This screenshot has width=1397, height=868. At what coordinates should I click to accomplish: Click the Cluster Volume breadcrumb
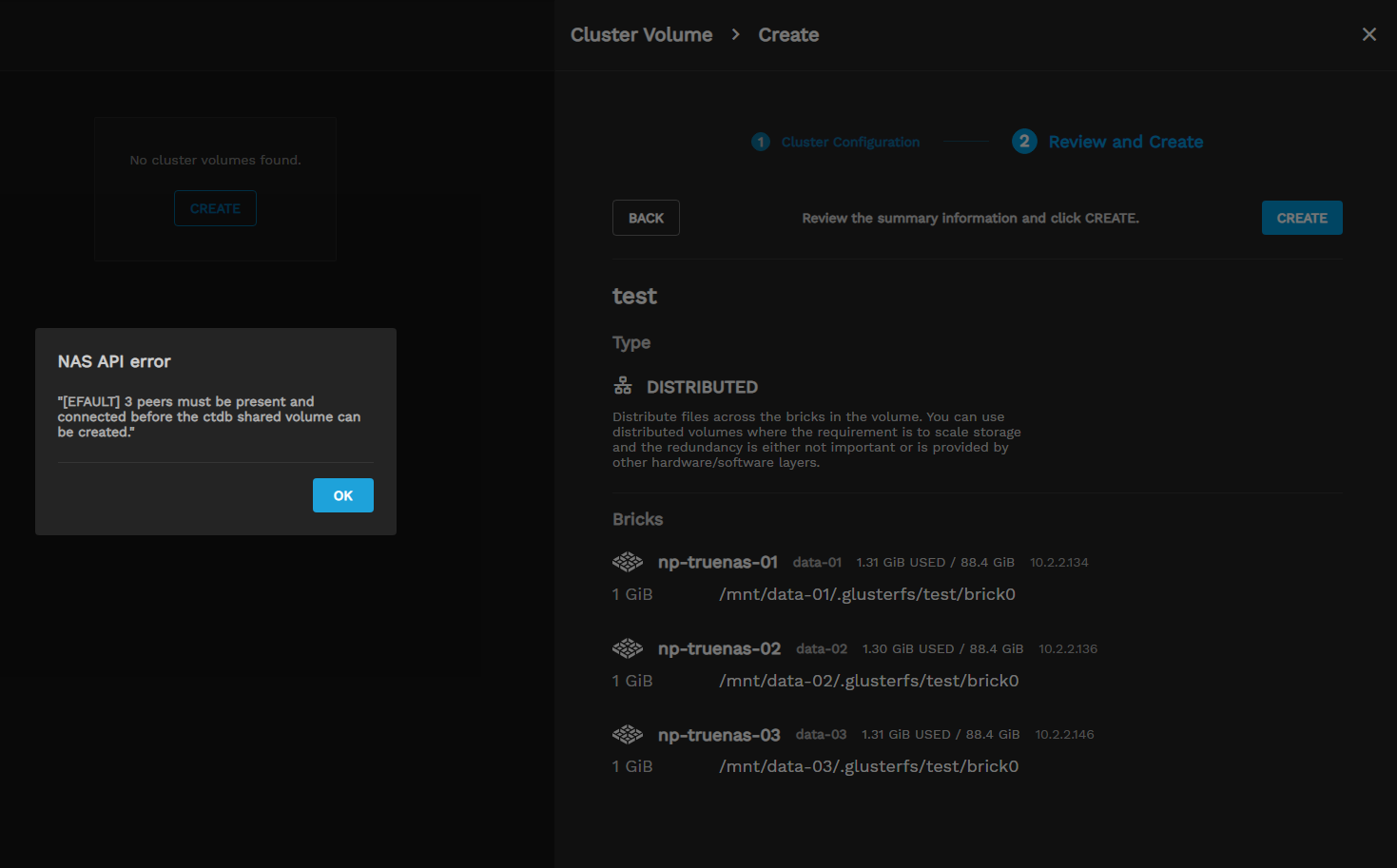[x=641, y=35]
